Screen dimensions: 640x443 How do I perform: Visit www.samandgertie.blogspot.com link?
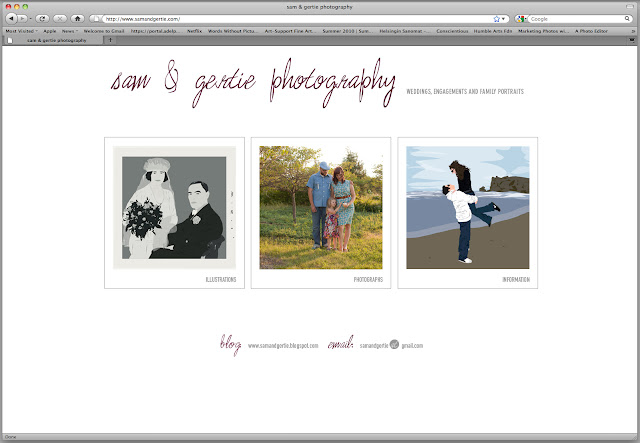(x=283, y=346)
